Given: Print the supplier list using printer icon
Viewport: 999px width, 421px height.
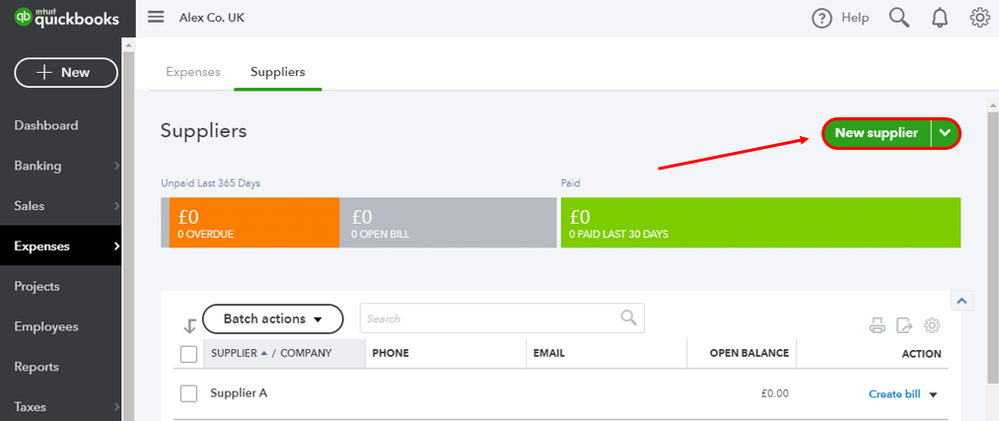Looking at the screenshot, I should pos(877,325).
